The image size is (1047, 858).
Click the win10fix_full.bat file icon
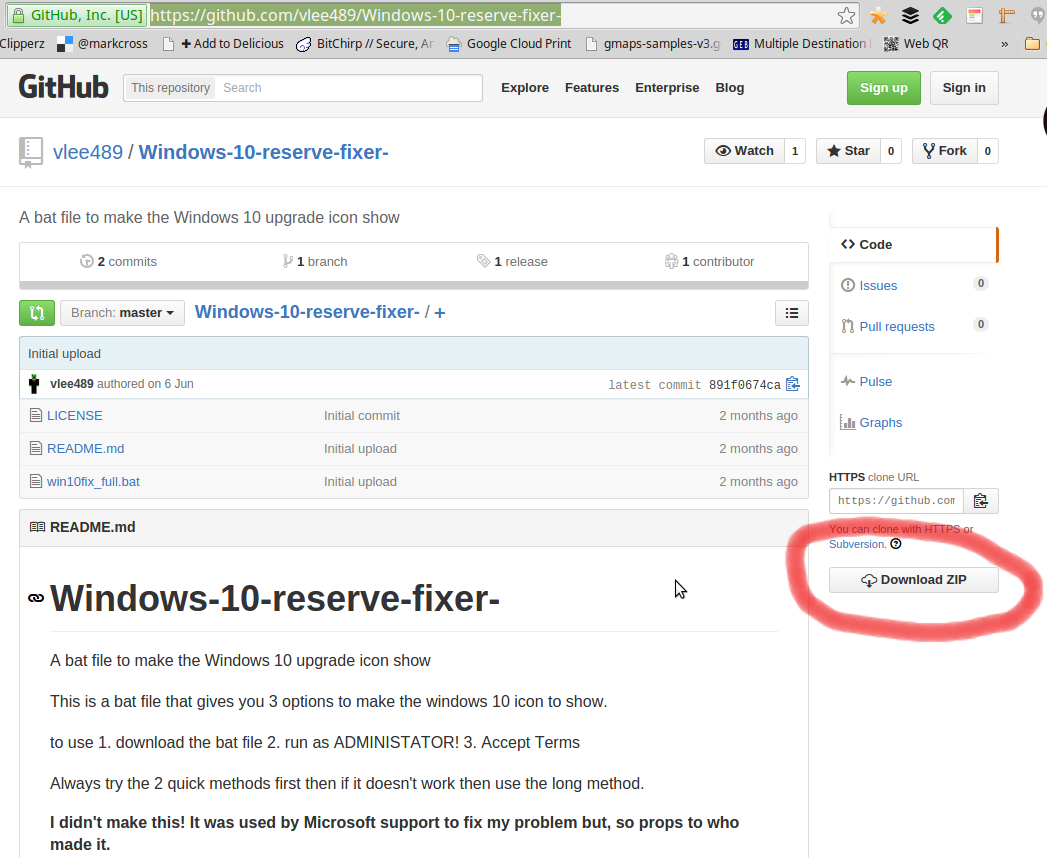click(x=35, y=481)
